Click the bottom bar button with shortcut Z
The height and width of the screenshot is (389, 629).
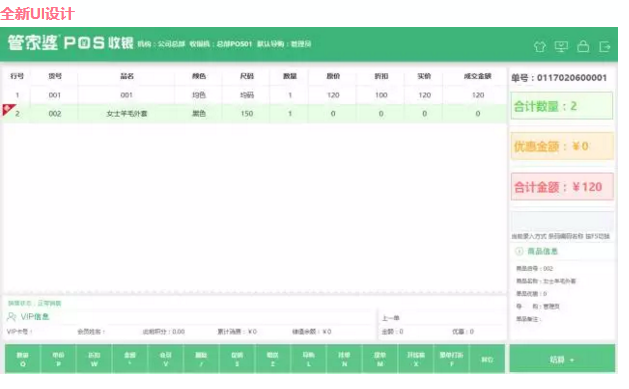click(272, 359)
